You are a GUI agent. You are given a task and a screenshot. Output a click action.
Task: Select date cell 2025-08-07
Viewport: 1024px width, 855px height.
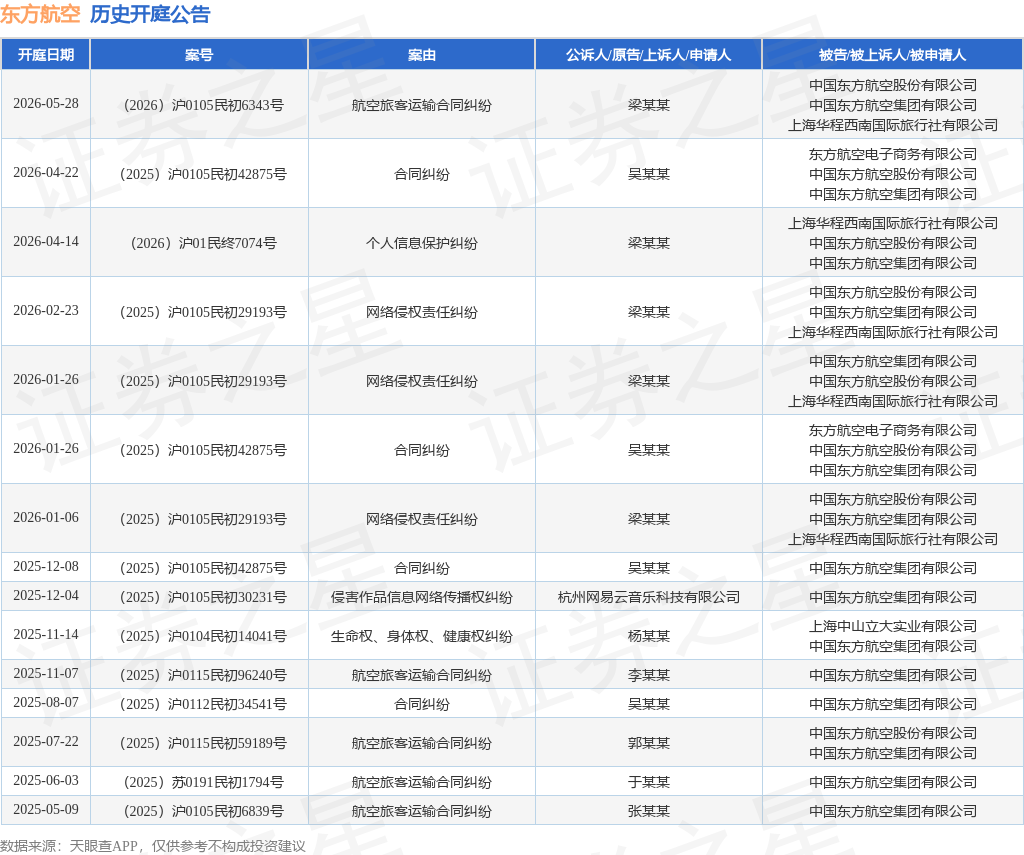point(46,702)
